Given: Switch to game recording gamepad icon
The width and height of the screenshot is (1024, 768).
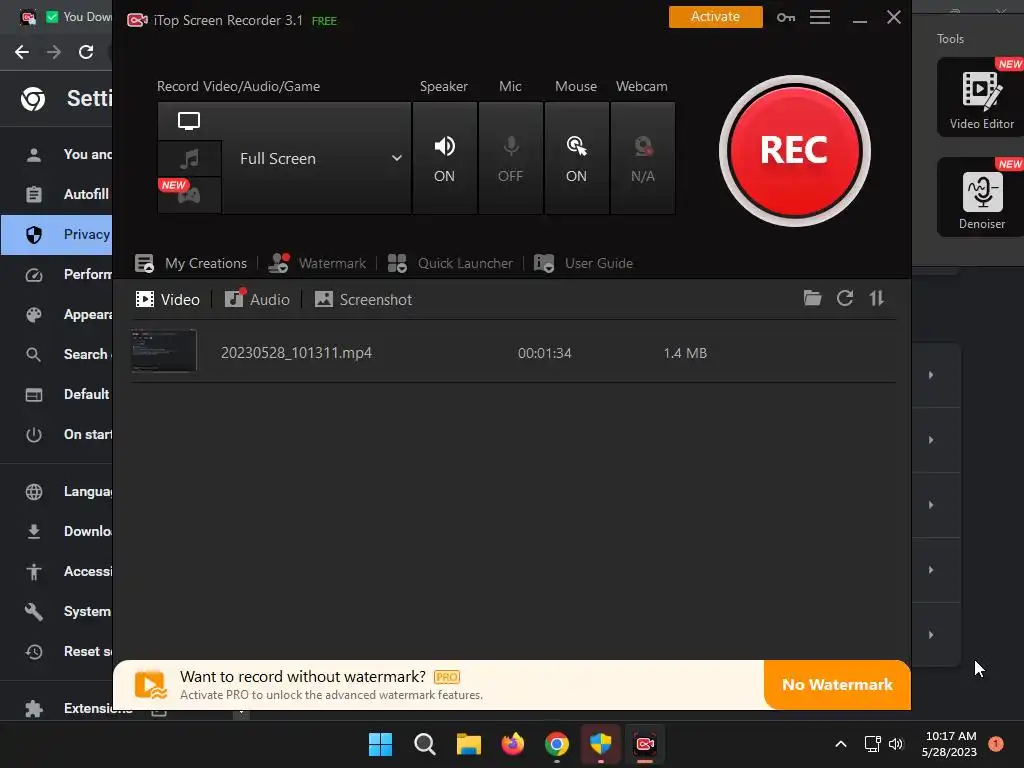Looking at the screenshot, I should click(x=189, y=195).
